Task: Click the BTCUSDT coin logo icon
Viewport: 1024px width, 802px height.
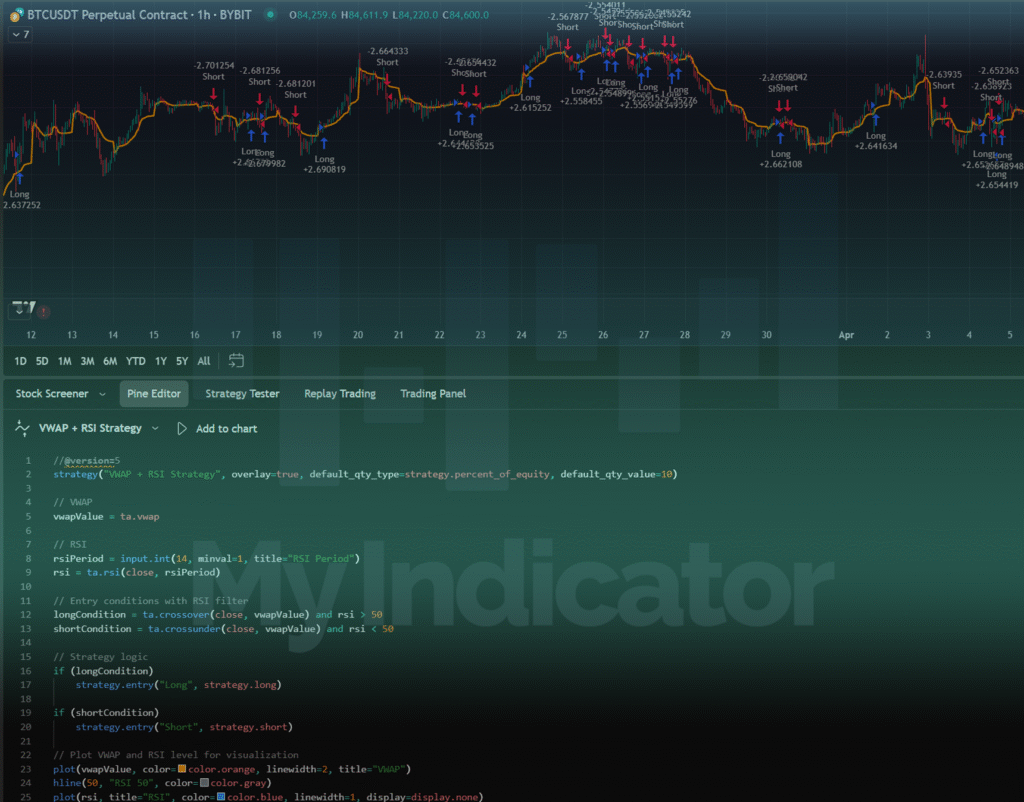Action: [x=16, y=16]
